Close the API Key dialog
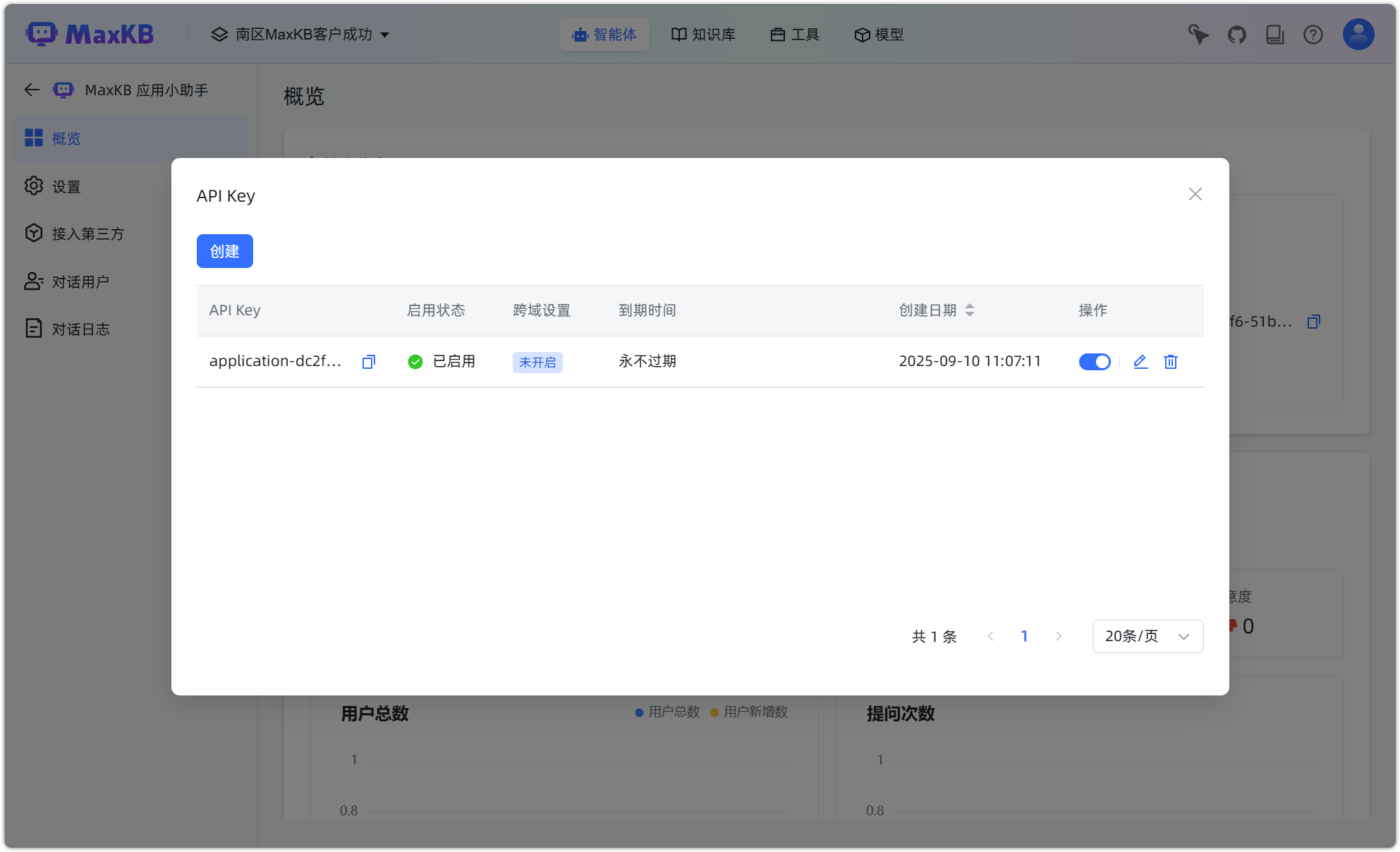The height and width of the screenshot is (852, 1400). tap(1195, 194)
